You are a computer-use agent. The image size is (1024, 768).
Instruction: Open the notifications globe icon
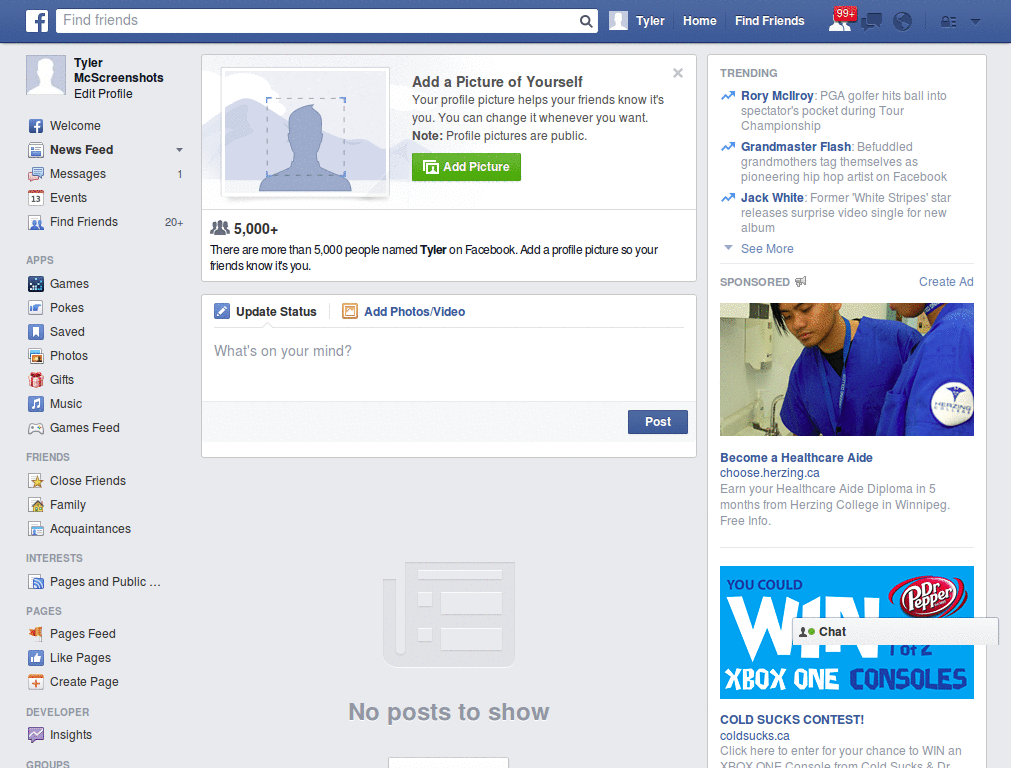point(902,22)
